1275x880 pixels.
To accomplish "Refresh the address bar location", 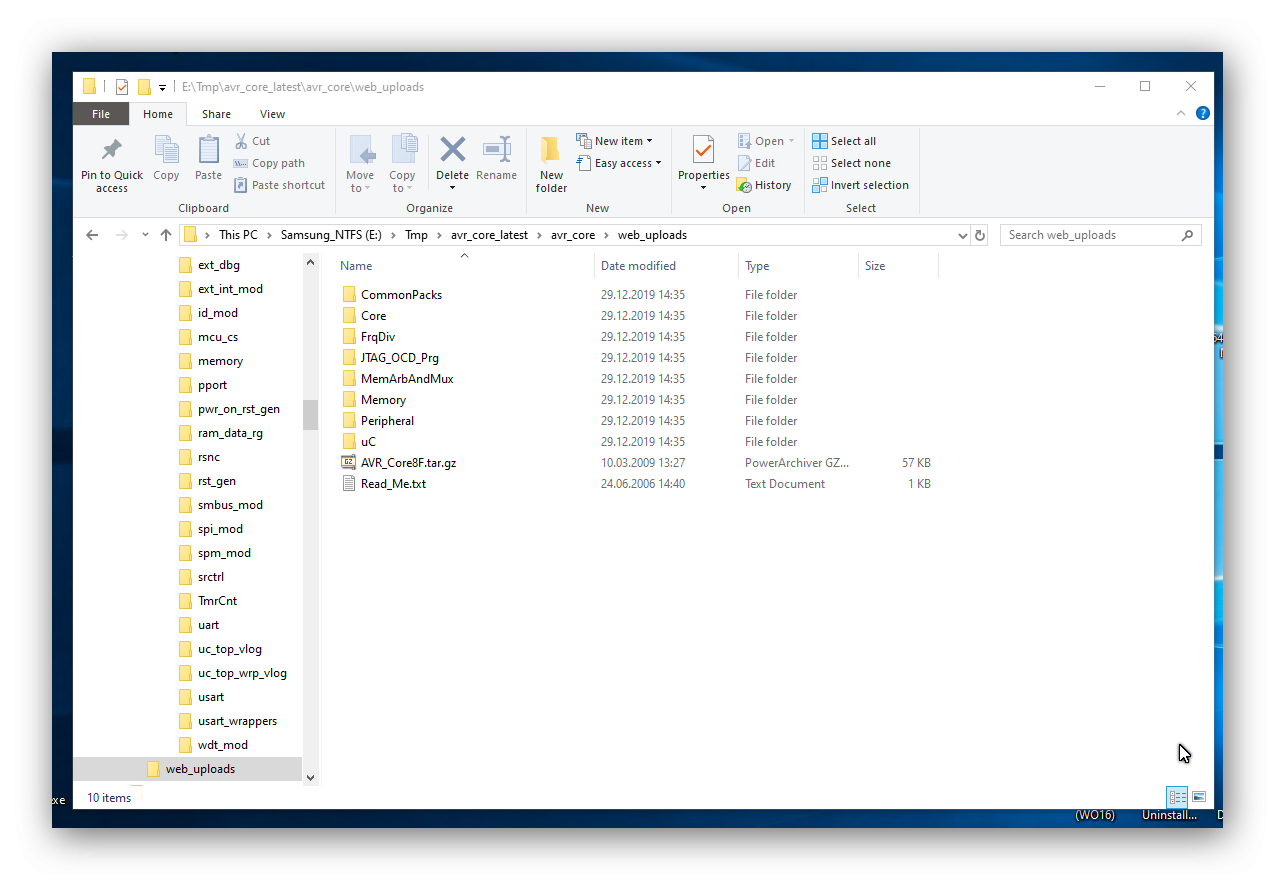I will pos(980,235).
